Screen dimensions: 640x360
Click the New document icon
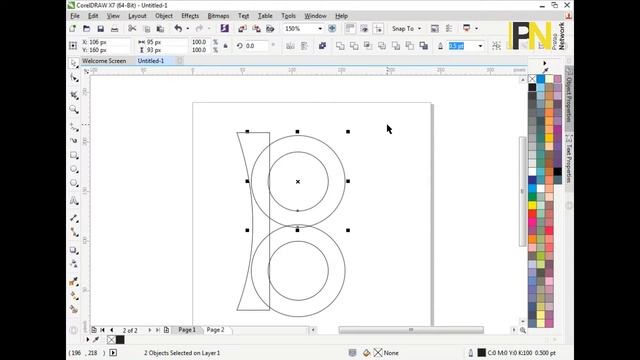point(73,29)
